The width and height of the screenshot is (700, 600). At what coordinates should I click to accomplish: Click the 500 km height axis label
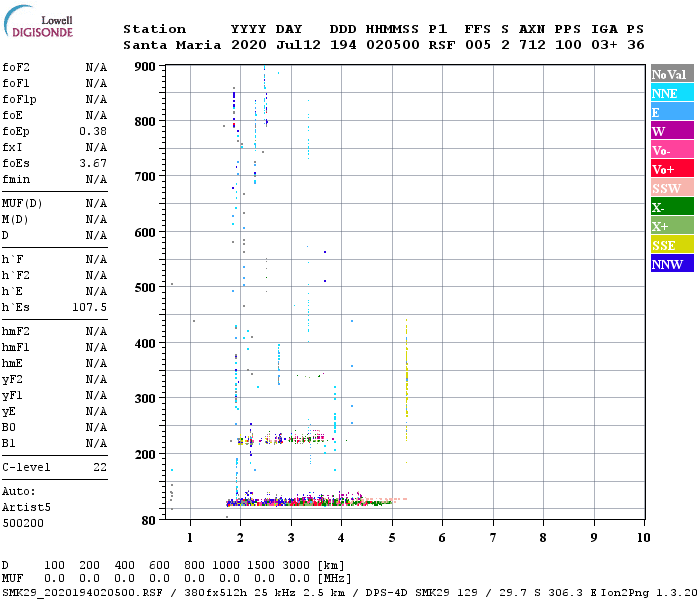pyautogui.click(x=145, y=287)
